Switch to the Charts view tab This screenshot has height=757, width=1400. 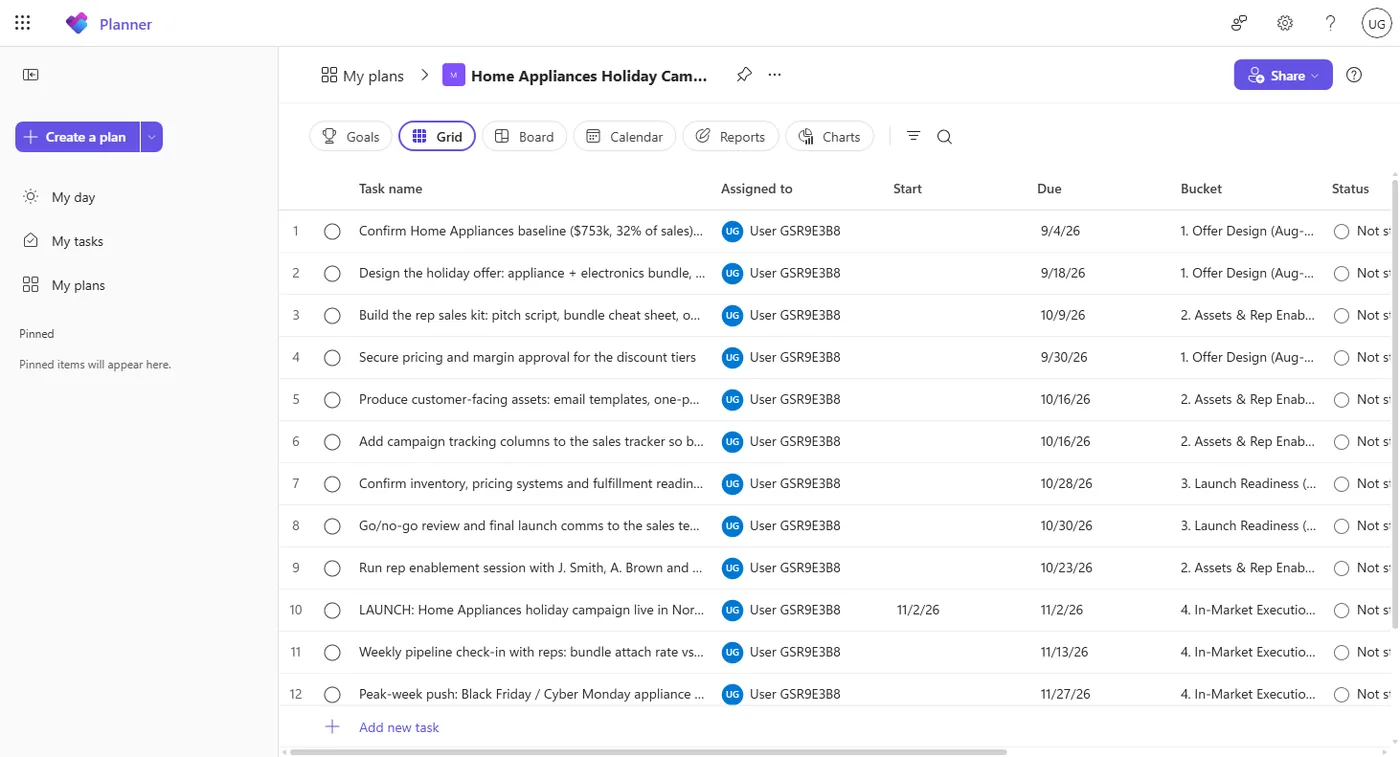(829, 137)
